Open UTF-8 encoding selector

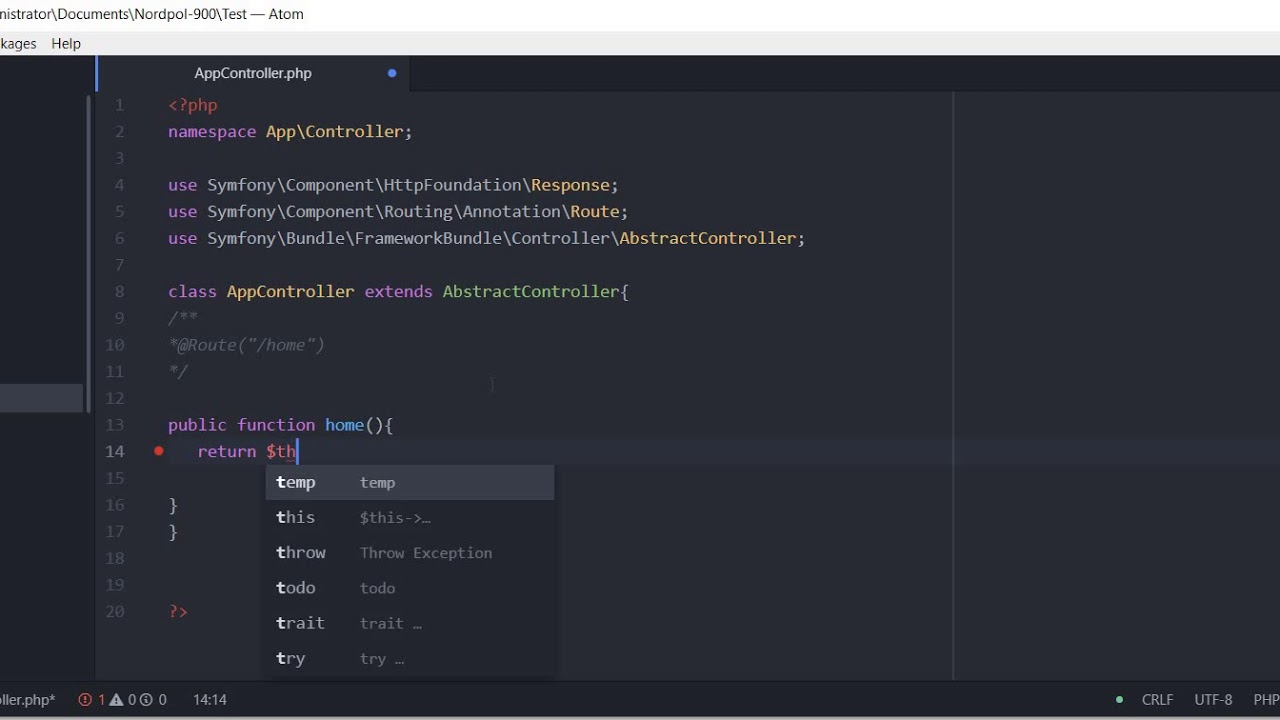[x=1213, y=700]
